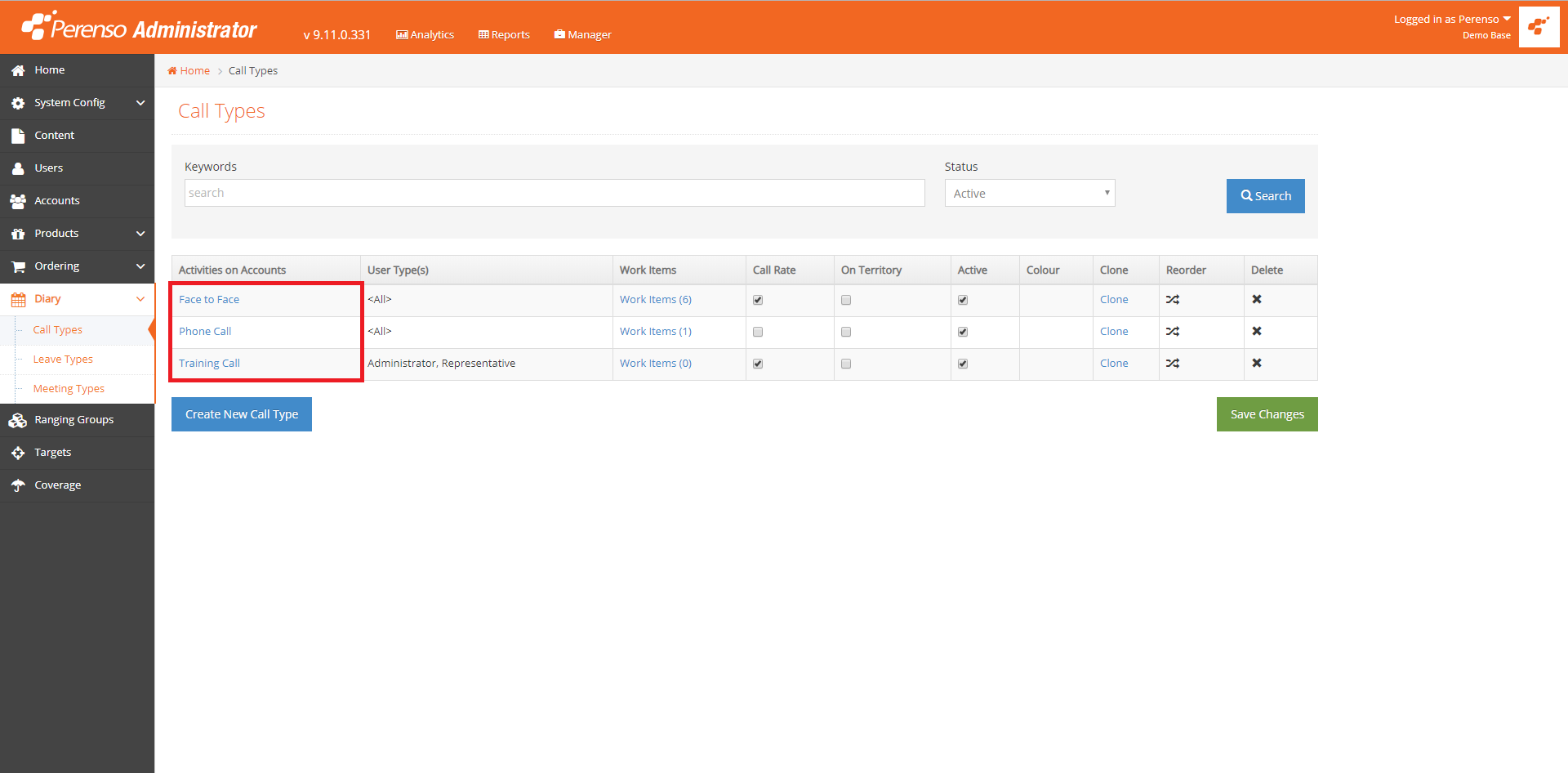Viewport: 1568px width, 773px height.
Task: Click Create New Call Type button
Action: [242, 414]
